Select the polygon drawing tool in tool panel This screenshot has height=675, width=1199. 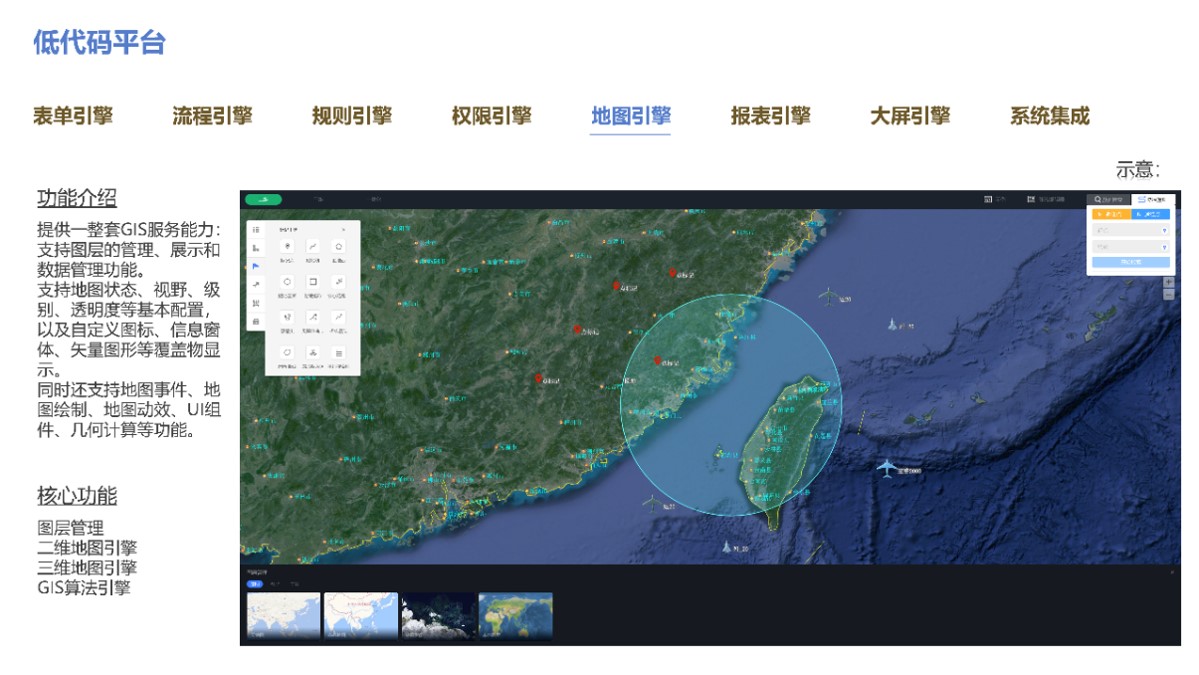(x=339, y=246)
